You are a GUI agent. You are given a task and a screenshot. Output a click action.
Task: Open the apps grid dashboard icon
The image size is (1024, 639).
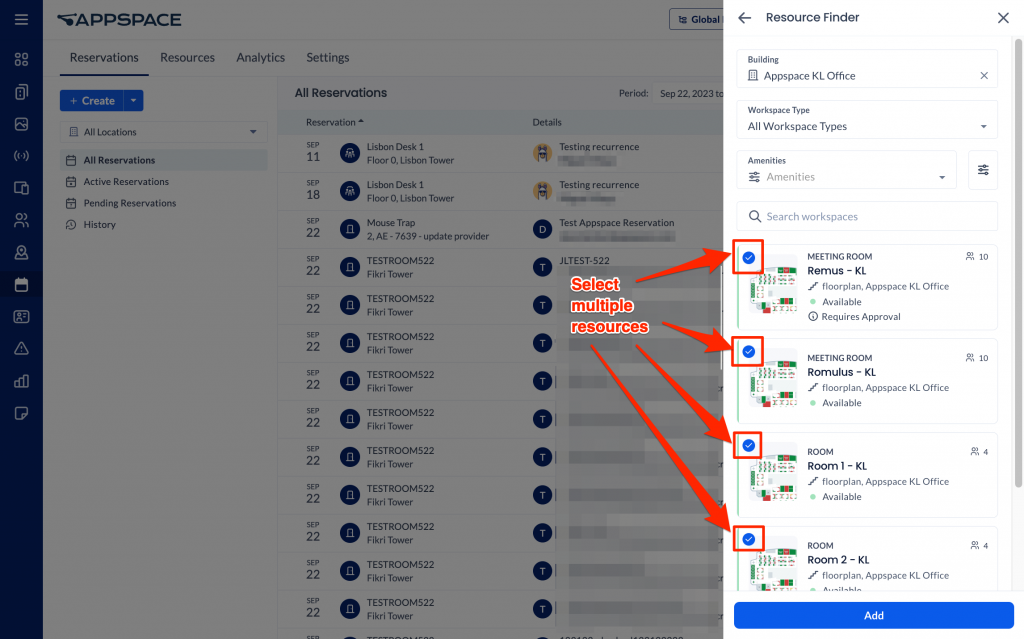(x=22, y=59)
